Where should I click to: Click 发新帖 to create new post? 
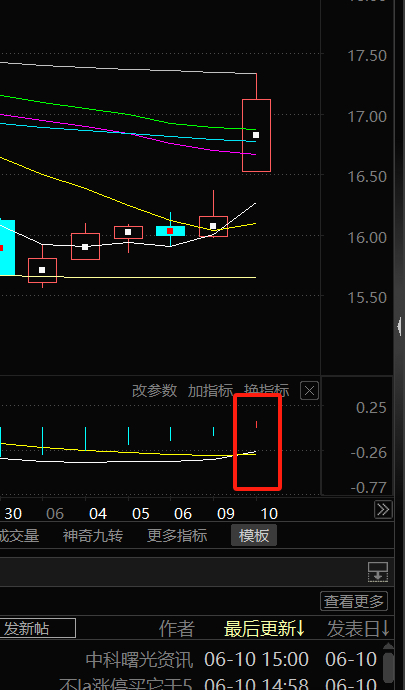pyautogui.click(x=37, y=628)
